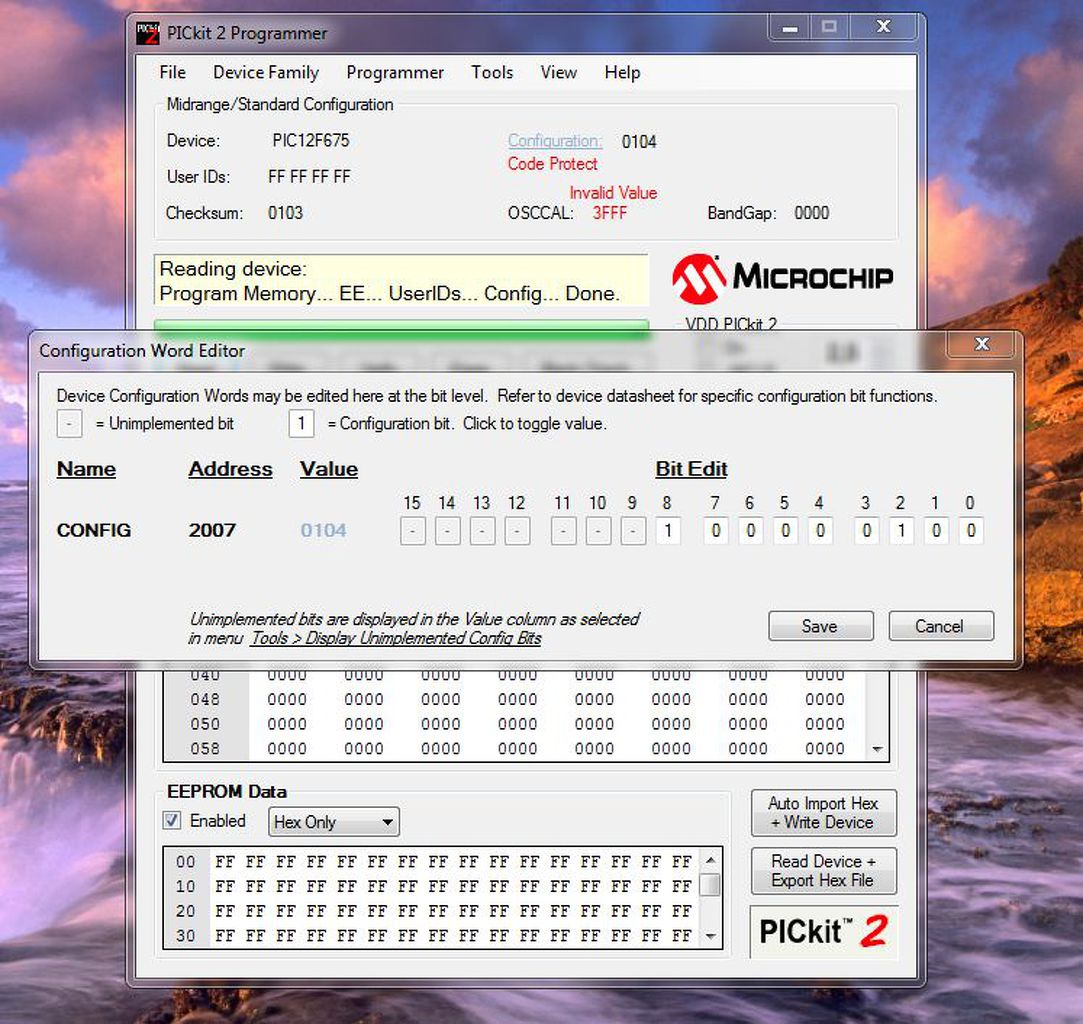
Task: Click the CONFIG value 0104 in editor
Action: 323,530
